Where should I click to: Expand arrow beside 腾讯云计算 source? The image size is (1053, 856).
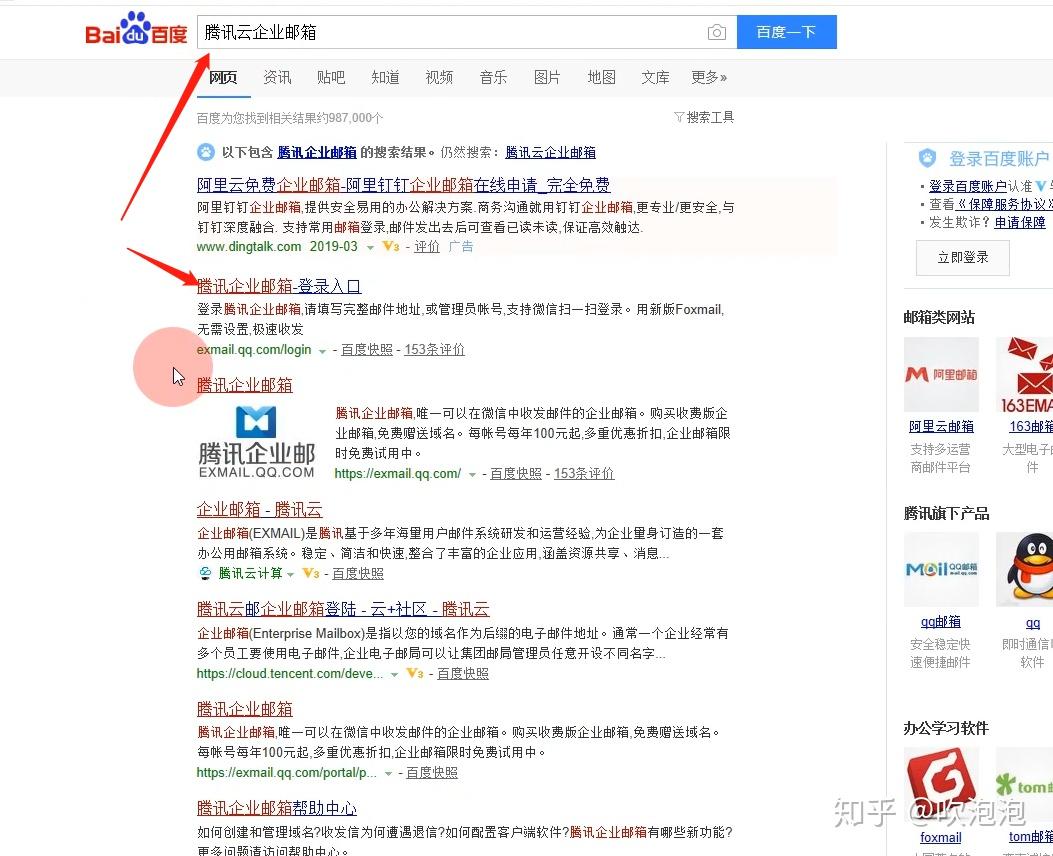pyautogui.click(x=290, y=575)
